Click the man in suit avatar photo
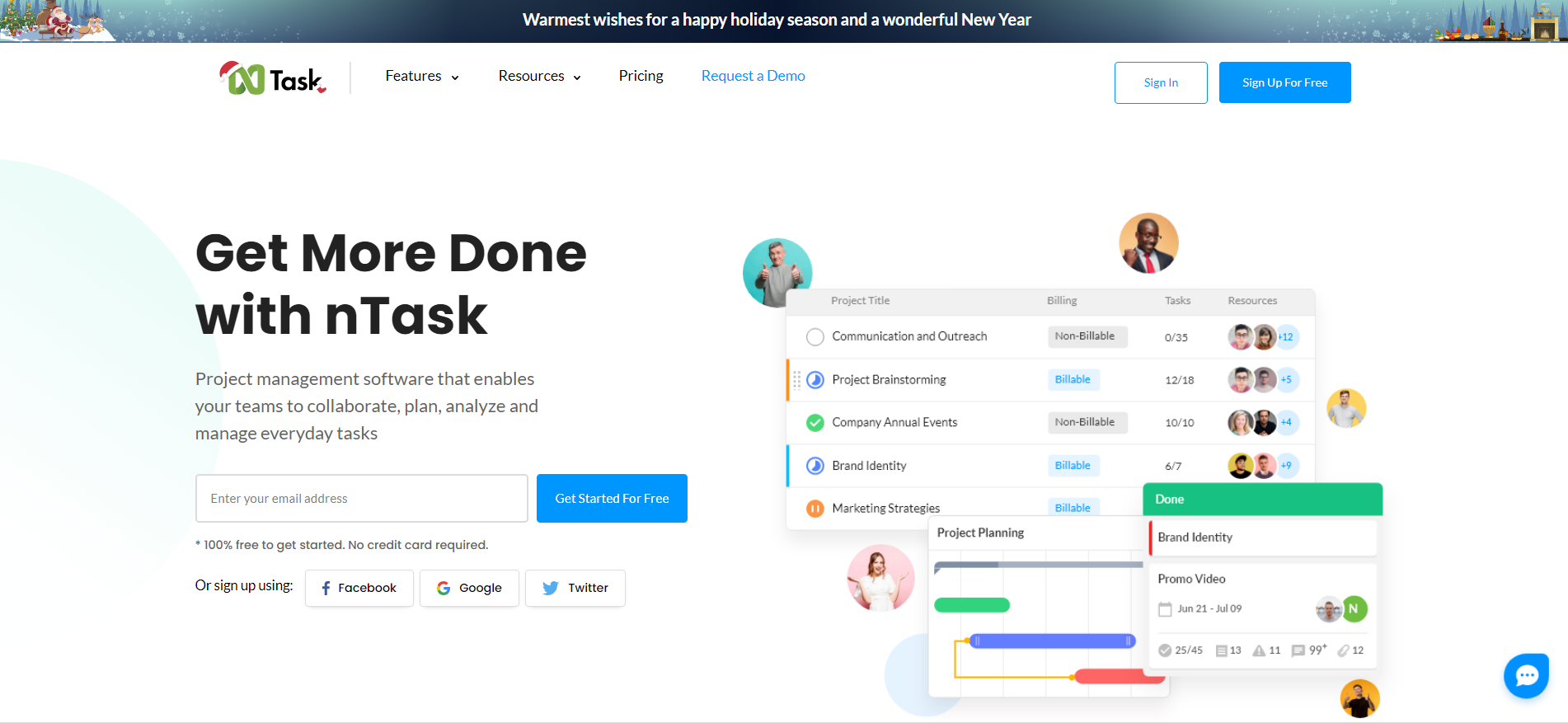The width and height of the screenshot is (1568, 723). pyautogui.click(x=1148, y=243)
